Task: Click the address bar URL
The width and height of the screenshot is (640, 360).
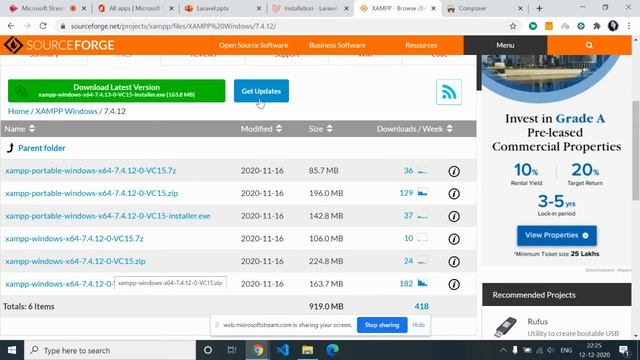Action: pos(173,26)
